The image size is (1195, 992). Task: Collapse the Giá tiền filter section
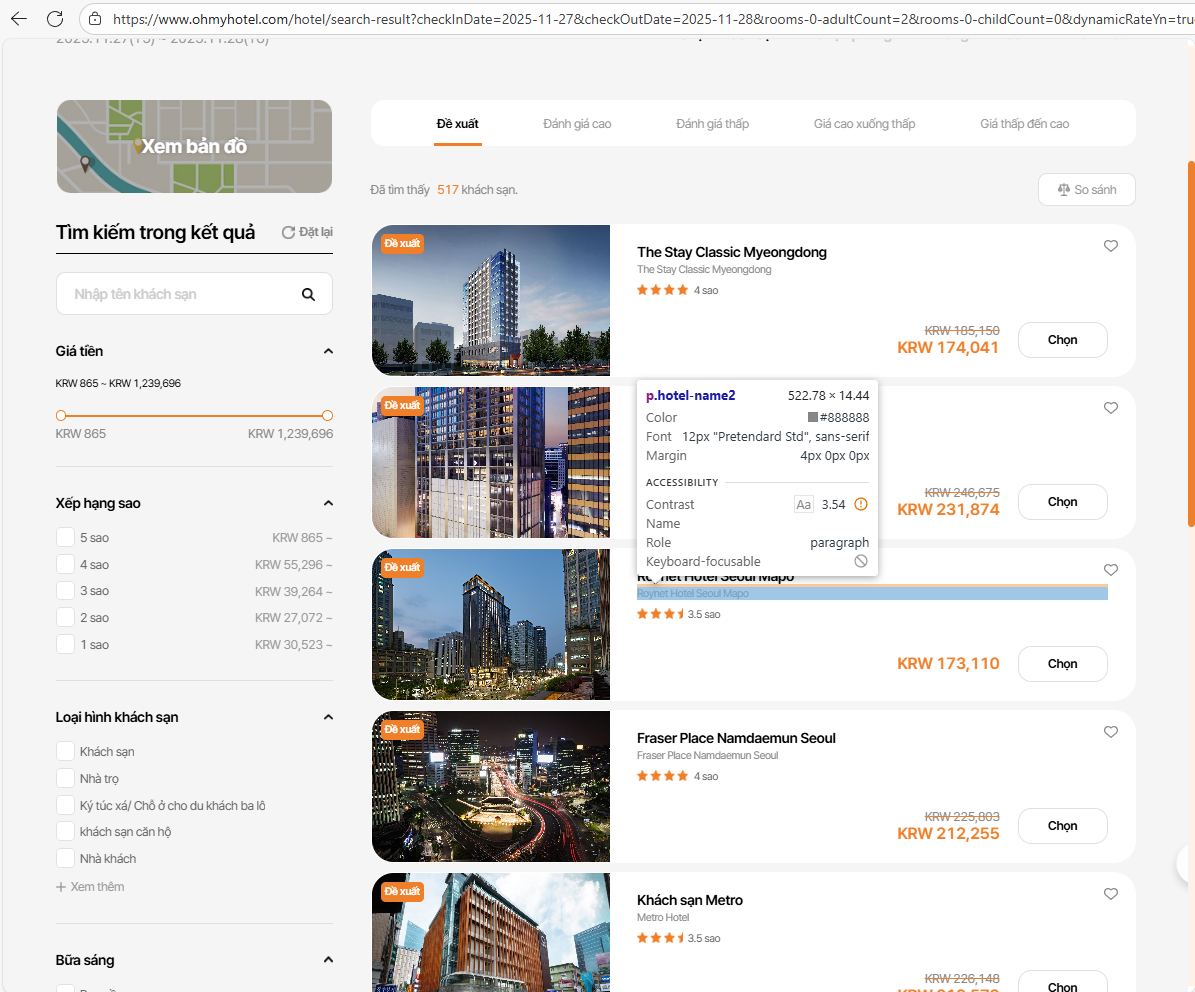[328, 351]
